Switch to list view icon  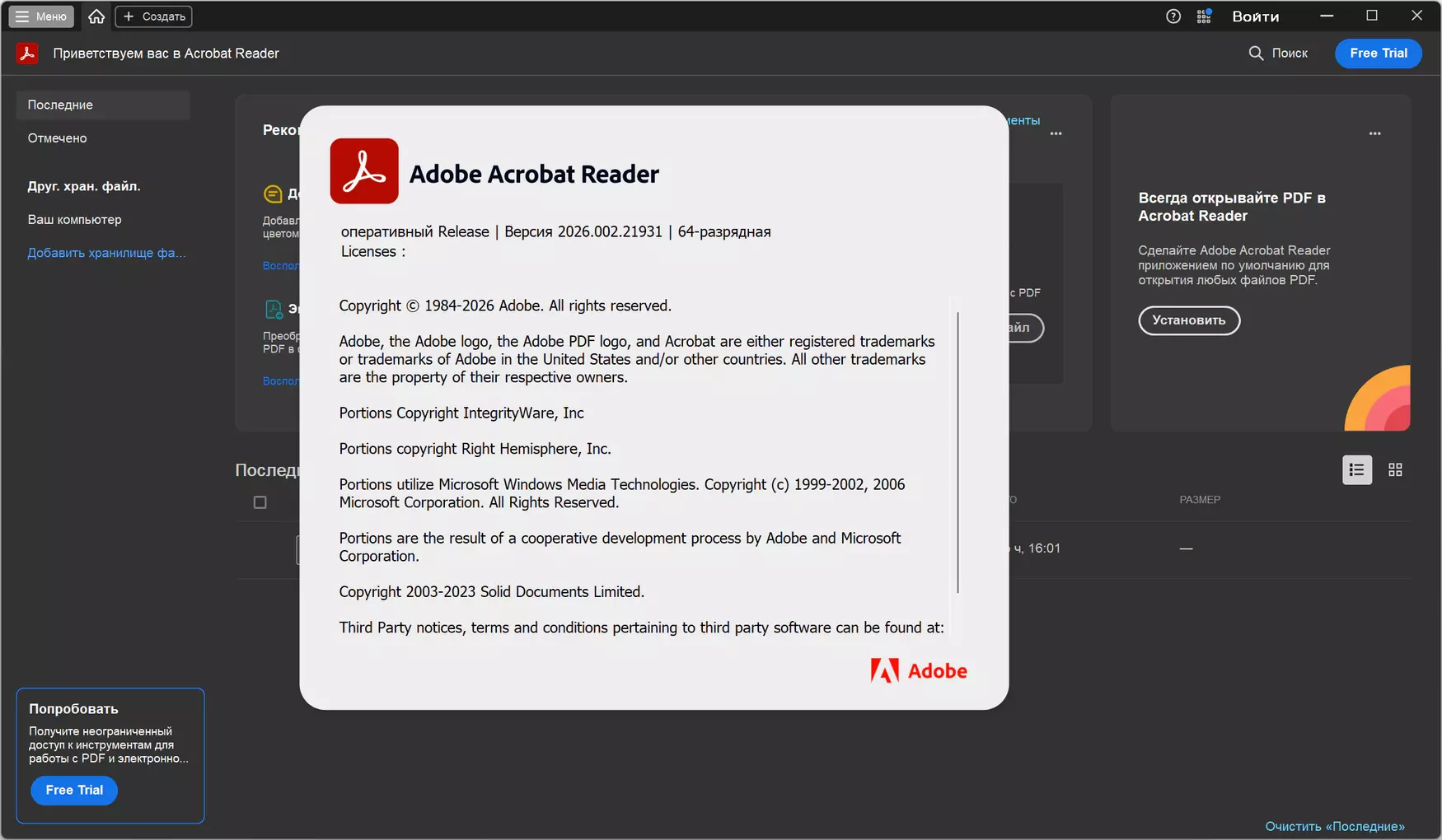pyautogui.click(x=1357, y=470)
